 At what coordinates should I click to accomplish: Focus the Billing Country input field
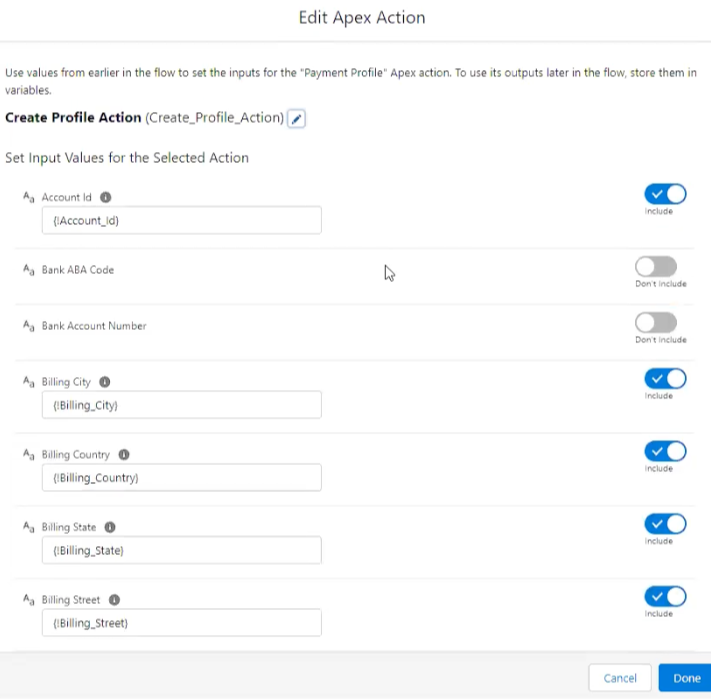point(181,478)
